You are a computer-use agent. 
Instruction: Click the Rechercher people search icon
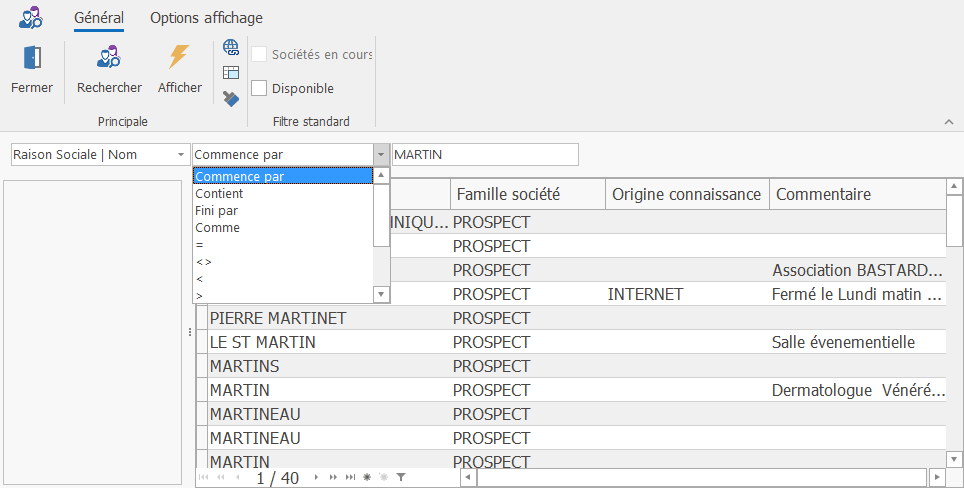pos(109,58)
